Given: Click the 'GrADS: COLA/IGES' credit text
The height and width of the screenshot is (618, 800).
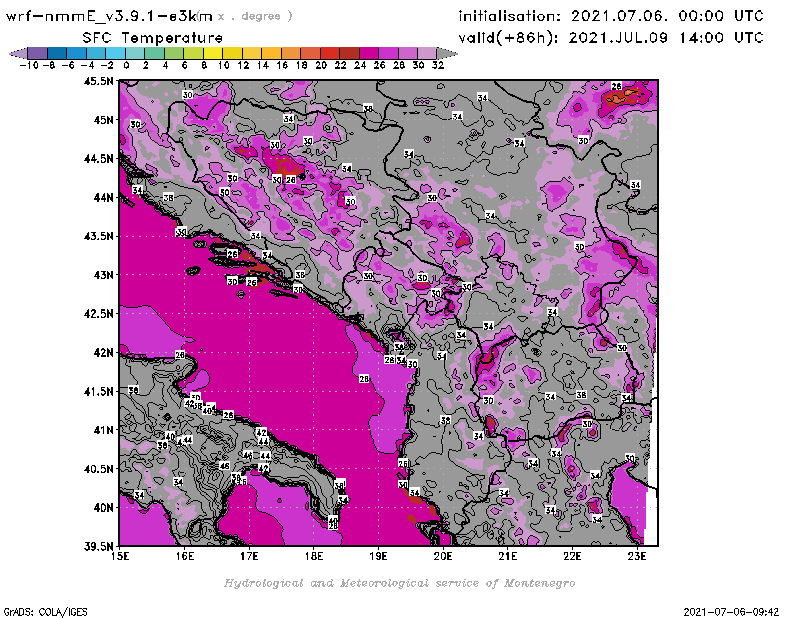Looking at the screenshot, I should tap(45, 612).
